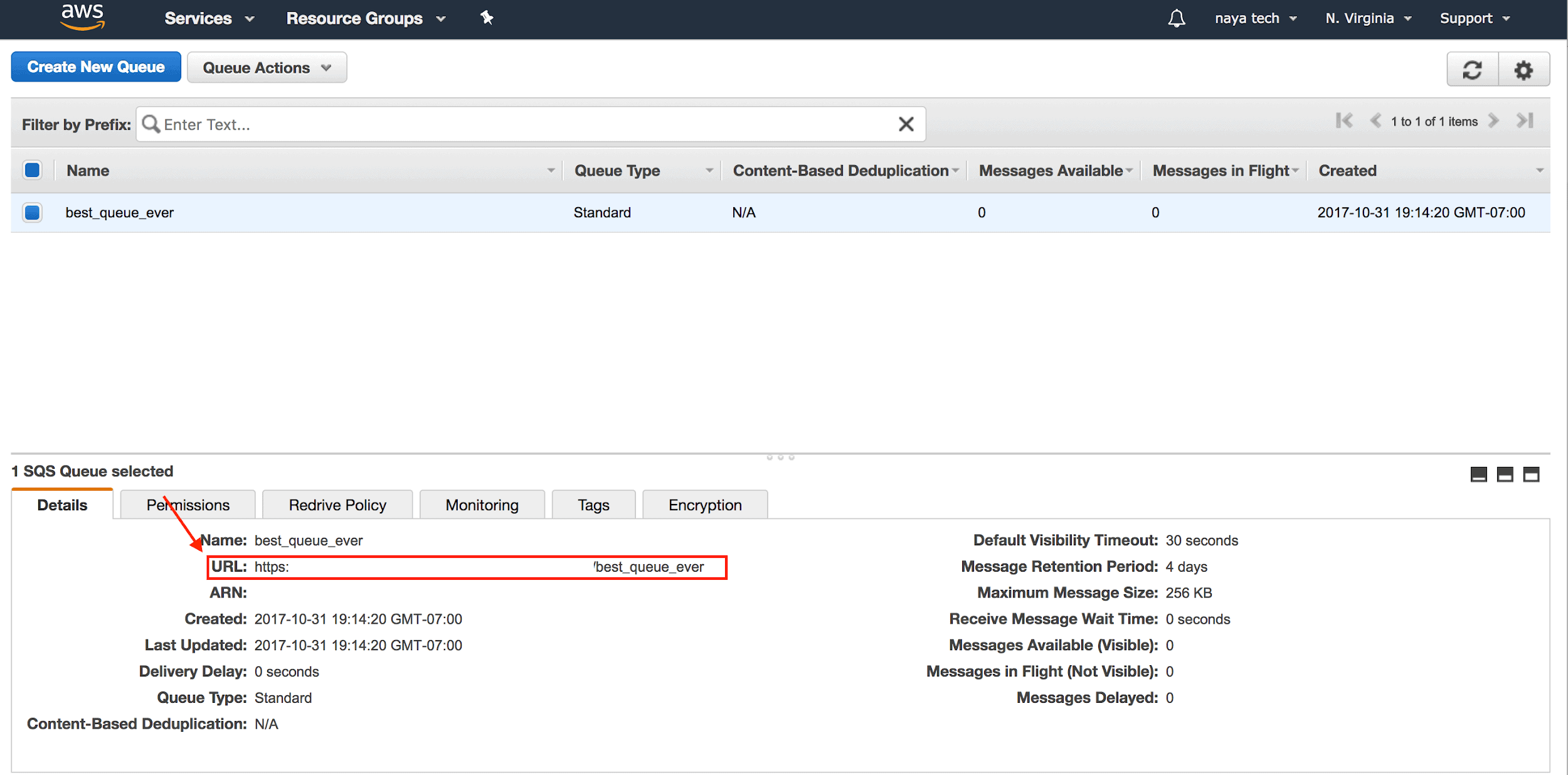Viewport: 1568px width, 775px height.
Task: Select the best_queue_ever queue name
Action: pos(119,213)
